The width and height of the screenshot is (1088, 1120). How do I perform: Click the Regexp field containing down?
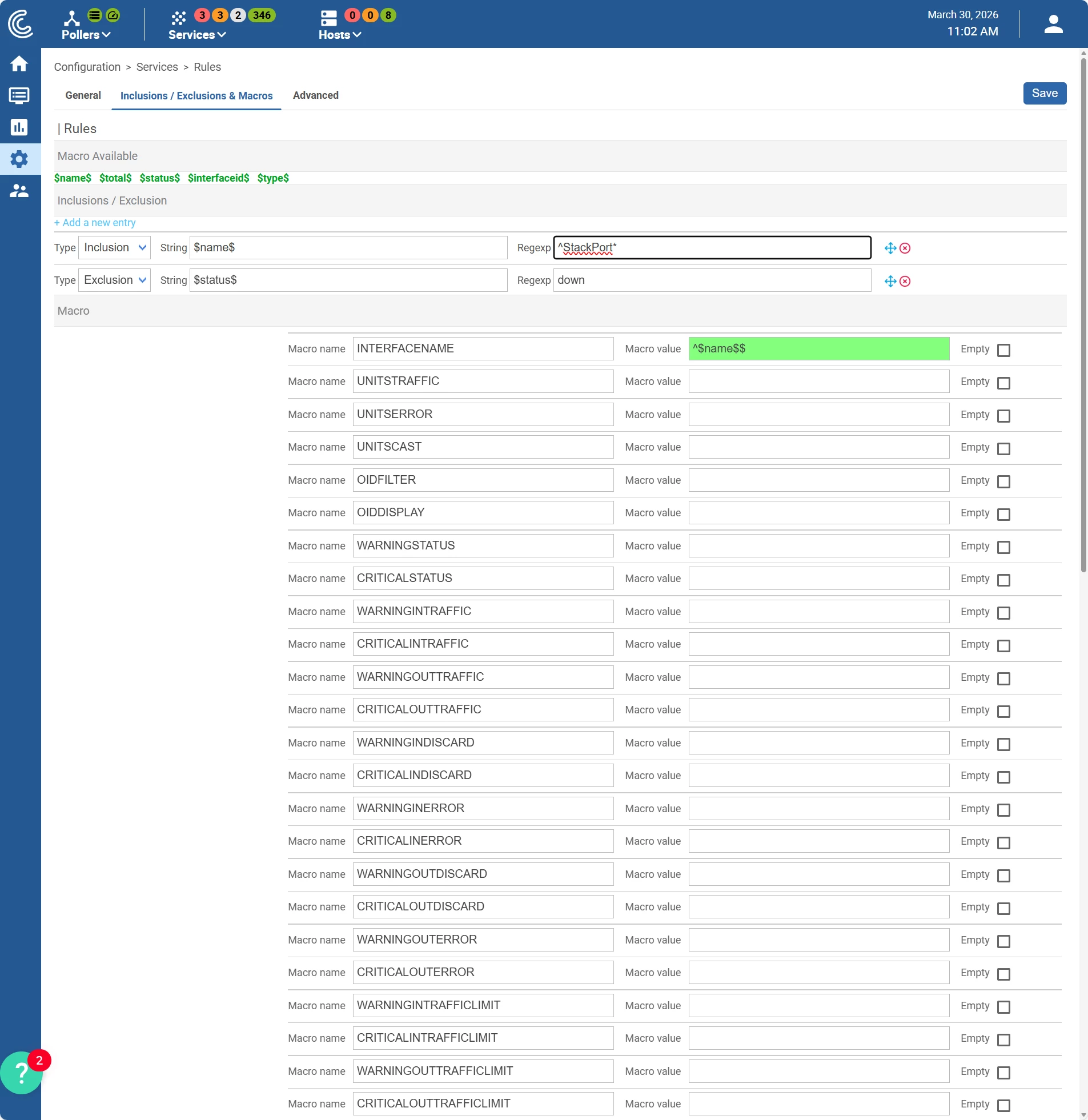click(712, 280)
